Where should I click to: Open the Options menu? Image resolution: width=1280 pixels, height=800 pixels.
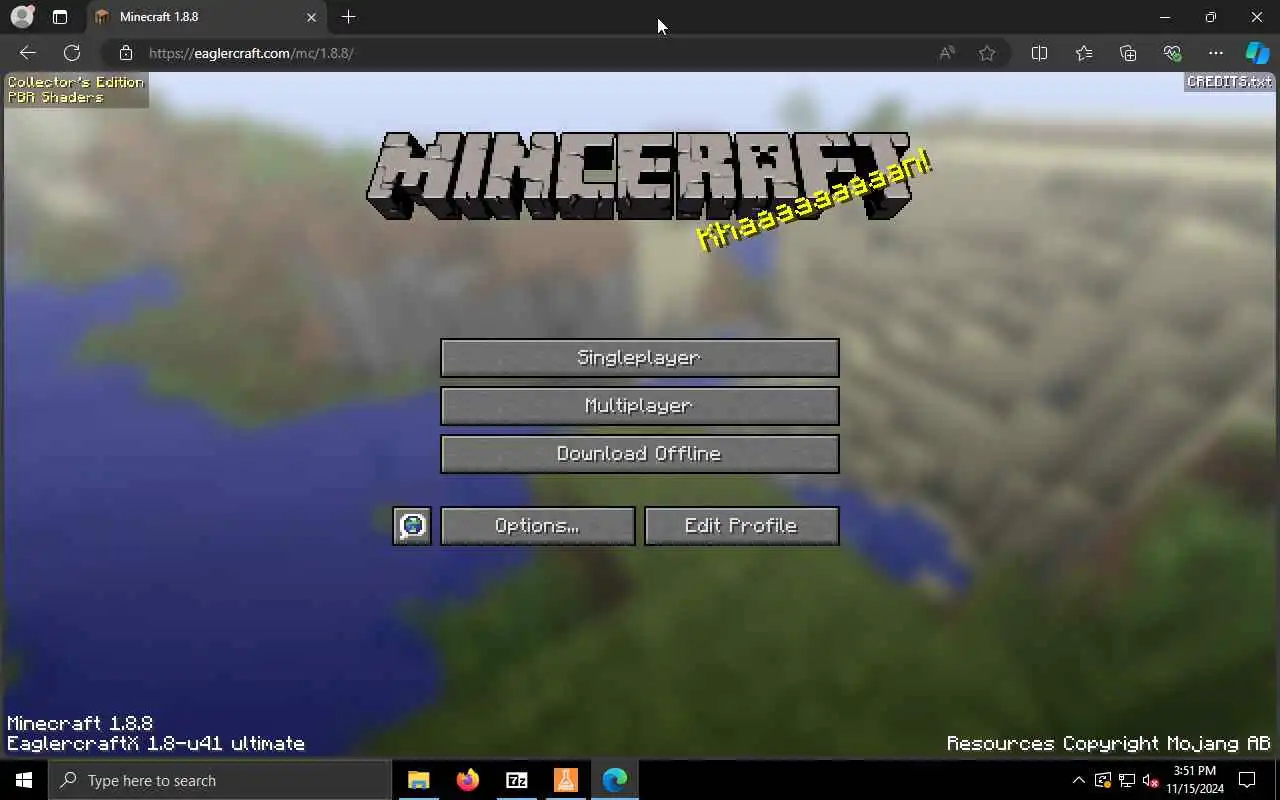point(538,526)
